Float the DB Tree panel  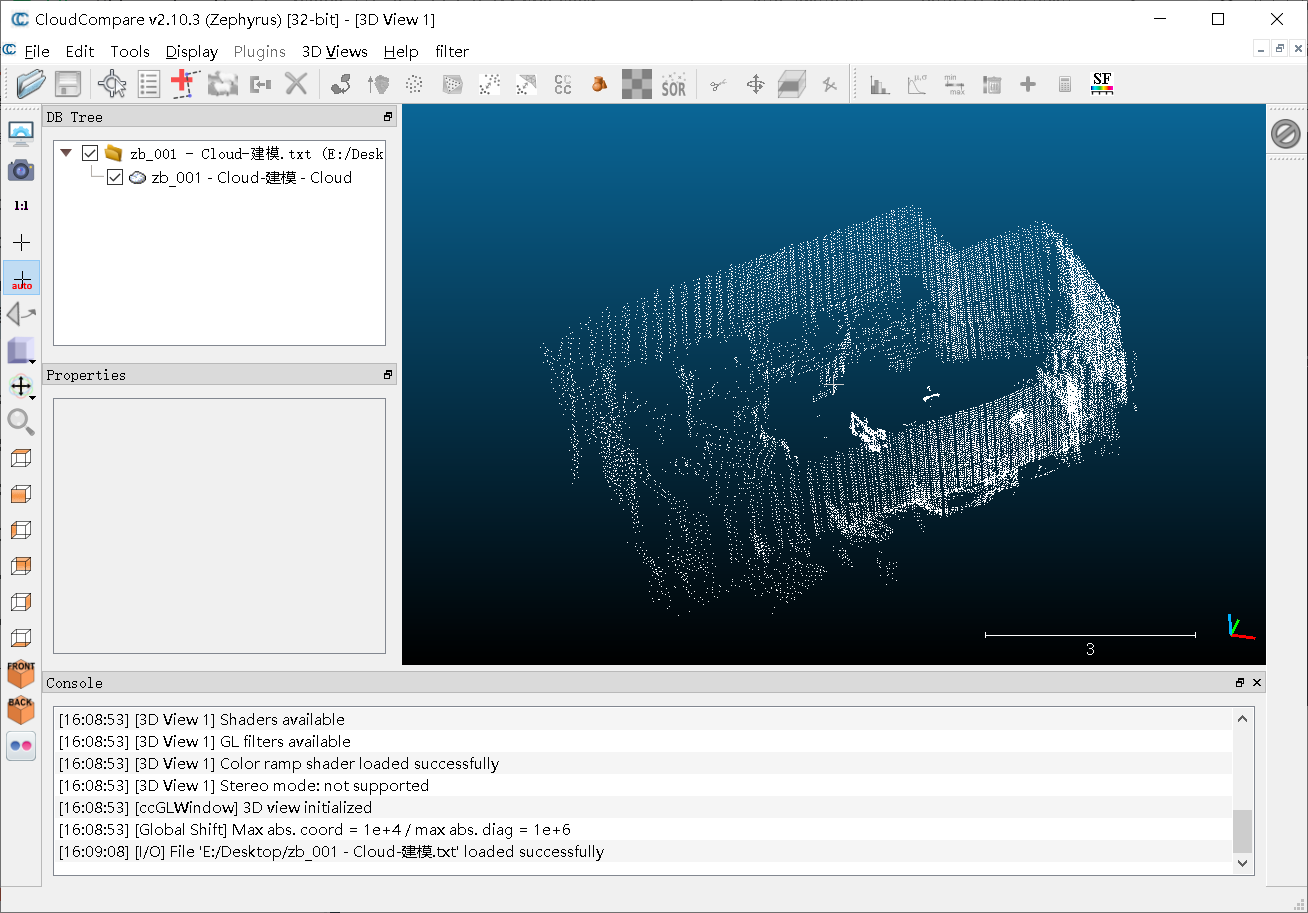pyautogui.click(x=388, y=117)
